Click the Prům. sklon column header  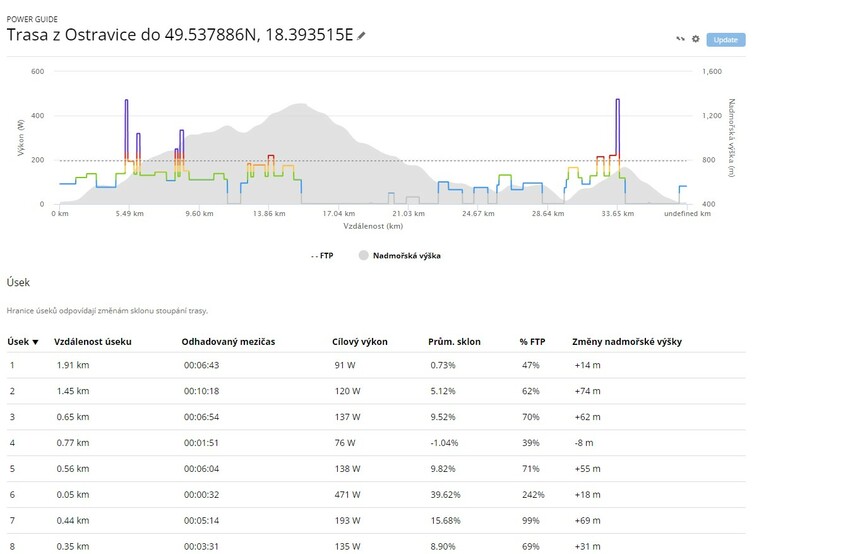(x=455, y=341)
